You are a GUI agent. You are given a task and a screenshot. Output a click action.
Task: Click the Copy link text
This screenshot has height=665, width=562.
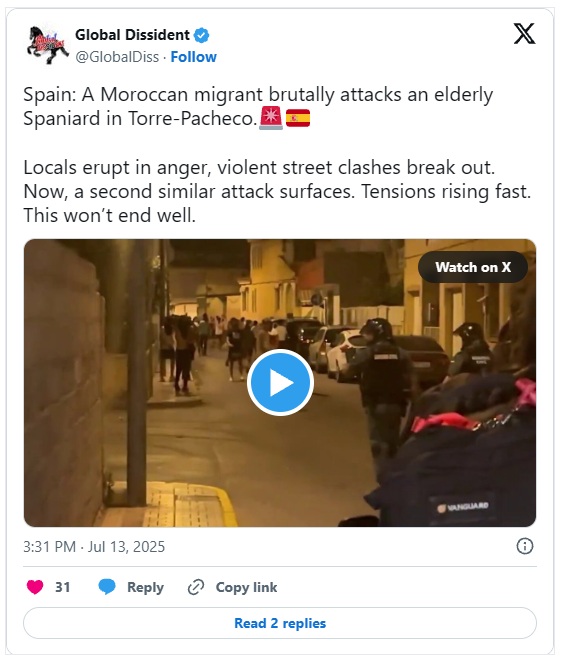coord(246,587)
